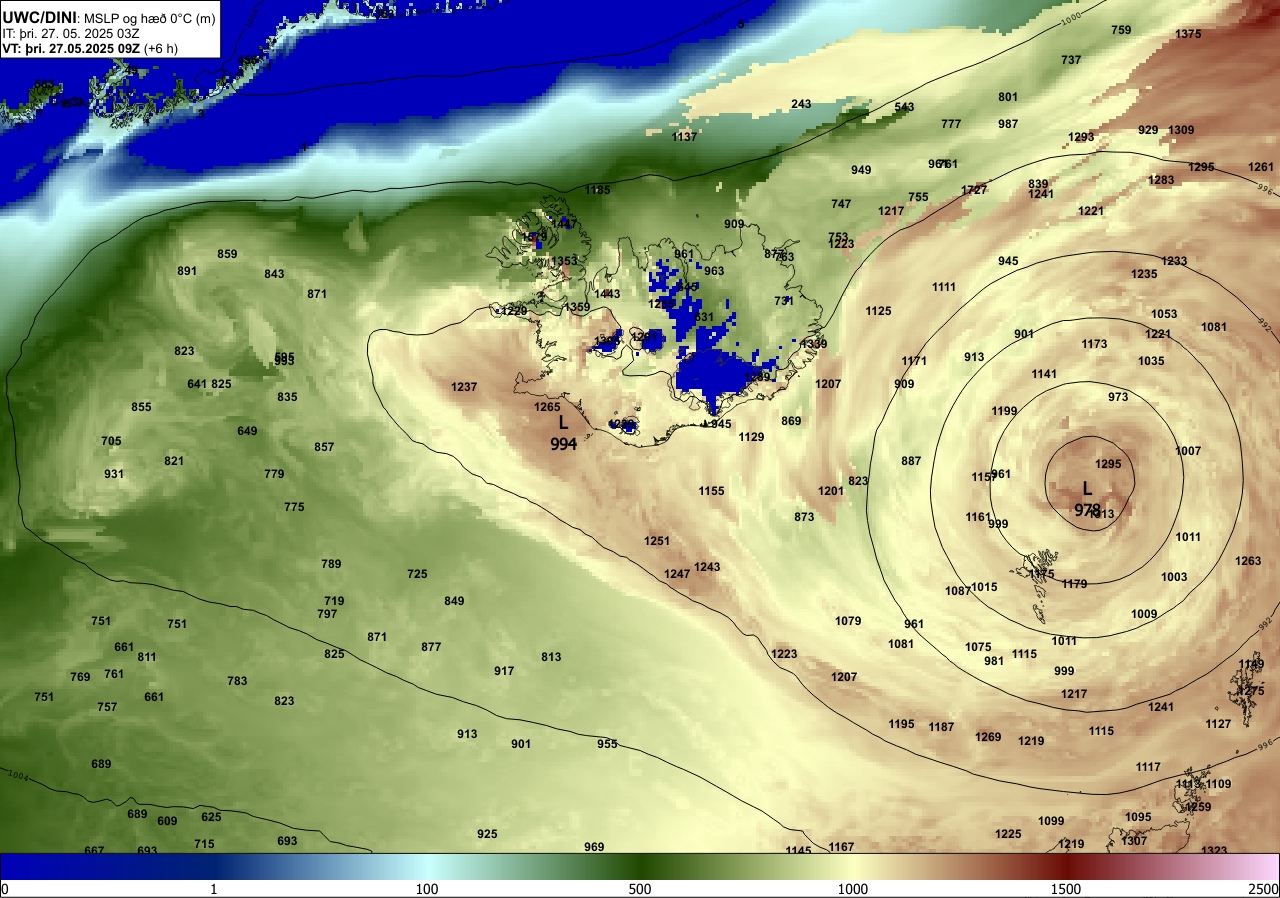Click the height value 1125

tap(878, 311)
